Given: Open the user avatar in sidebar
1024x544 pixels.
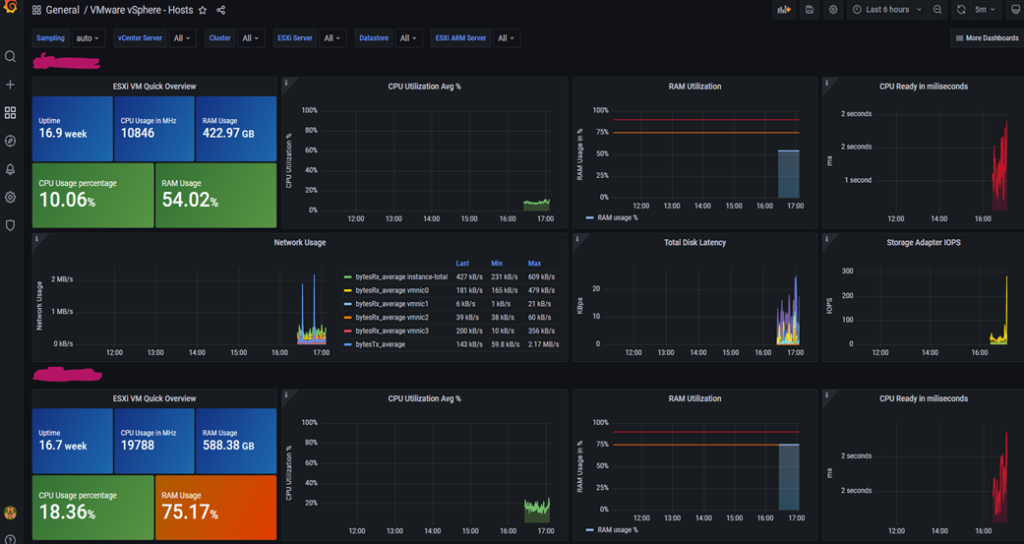Looking at the screenshot, I should [x=10, y=513].
